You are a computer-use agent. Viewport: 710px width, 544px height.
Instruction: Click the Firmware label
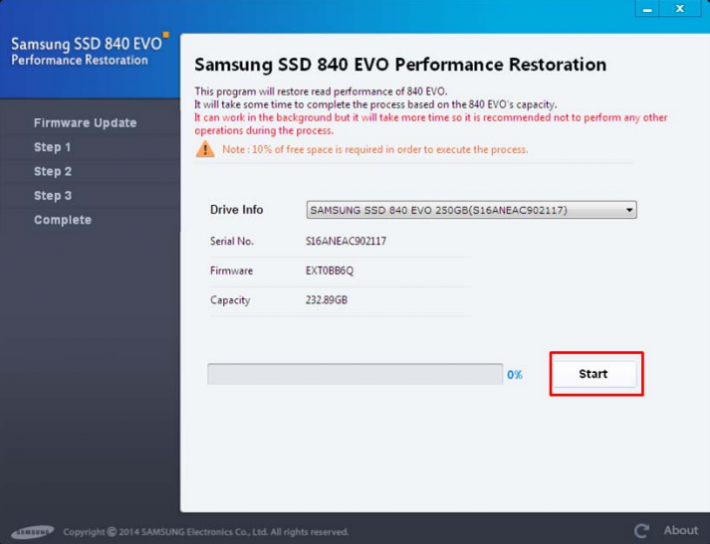tap(231, 271)
